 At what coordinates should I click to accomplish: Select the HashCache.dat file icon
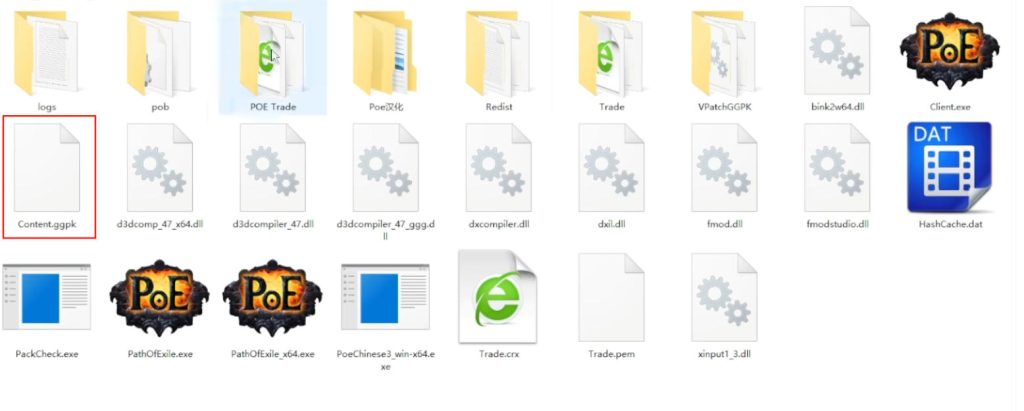950,167
